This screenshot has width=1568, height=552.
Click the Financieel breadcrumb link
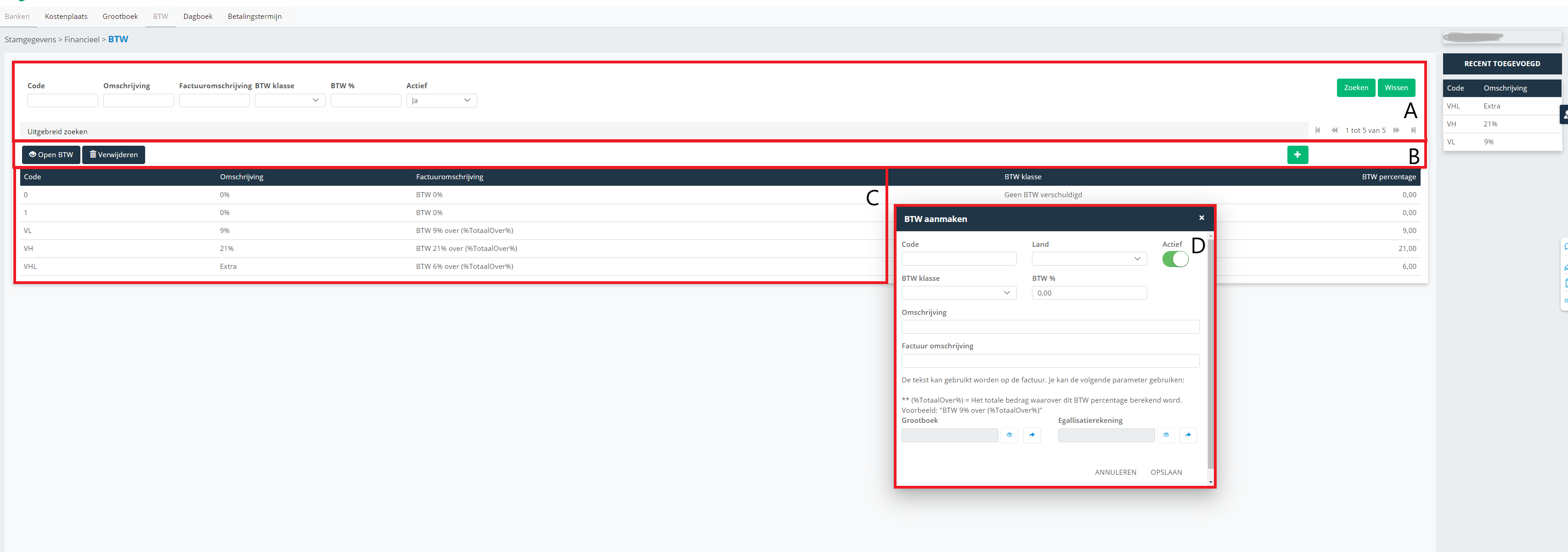(82, 40)
